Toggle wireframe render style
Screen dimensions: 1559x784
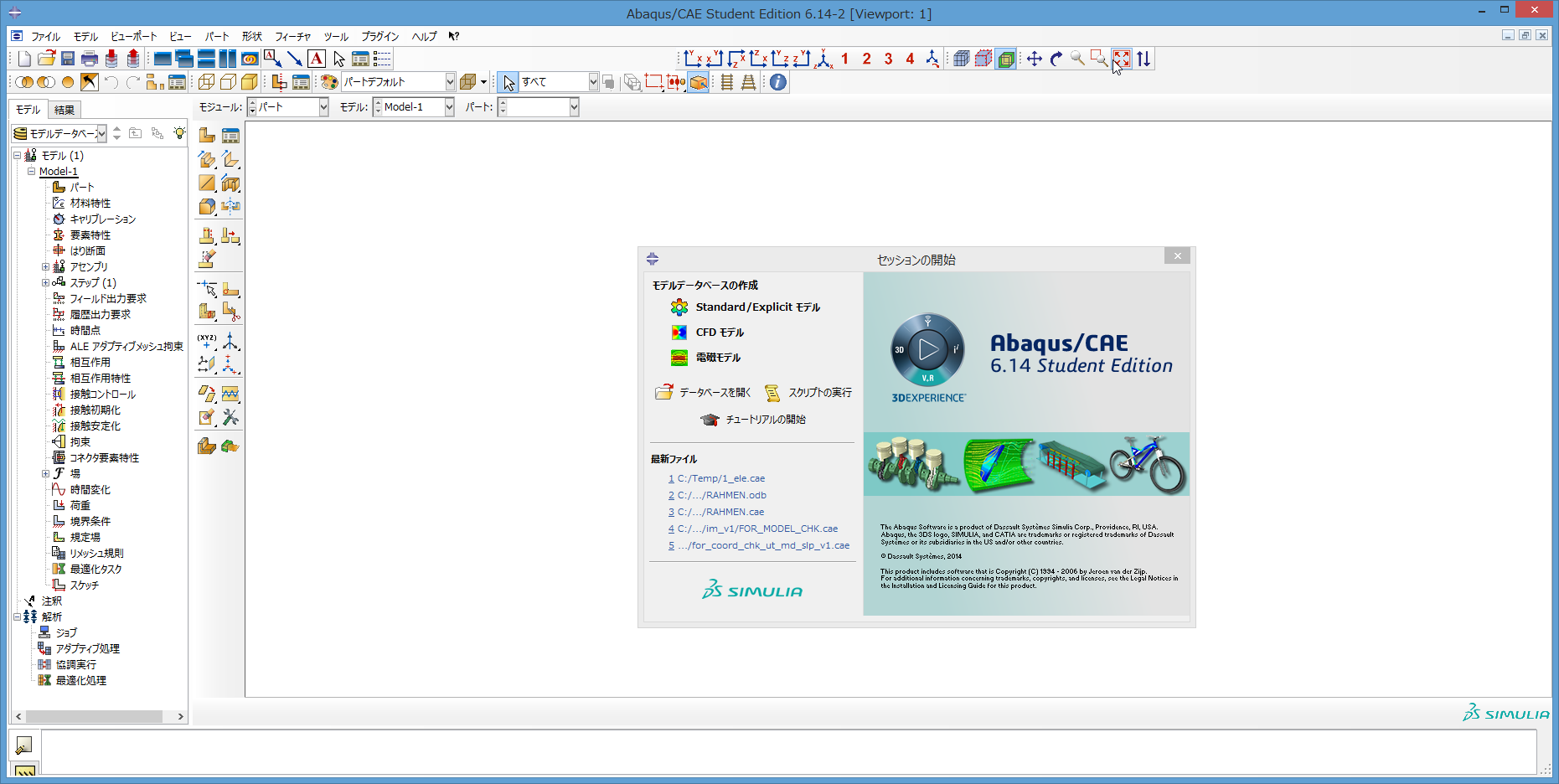[206, 82]
